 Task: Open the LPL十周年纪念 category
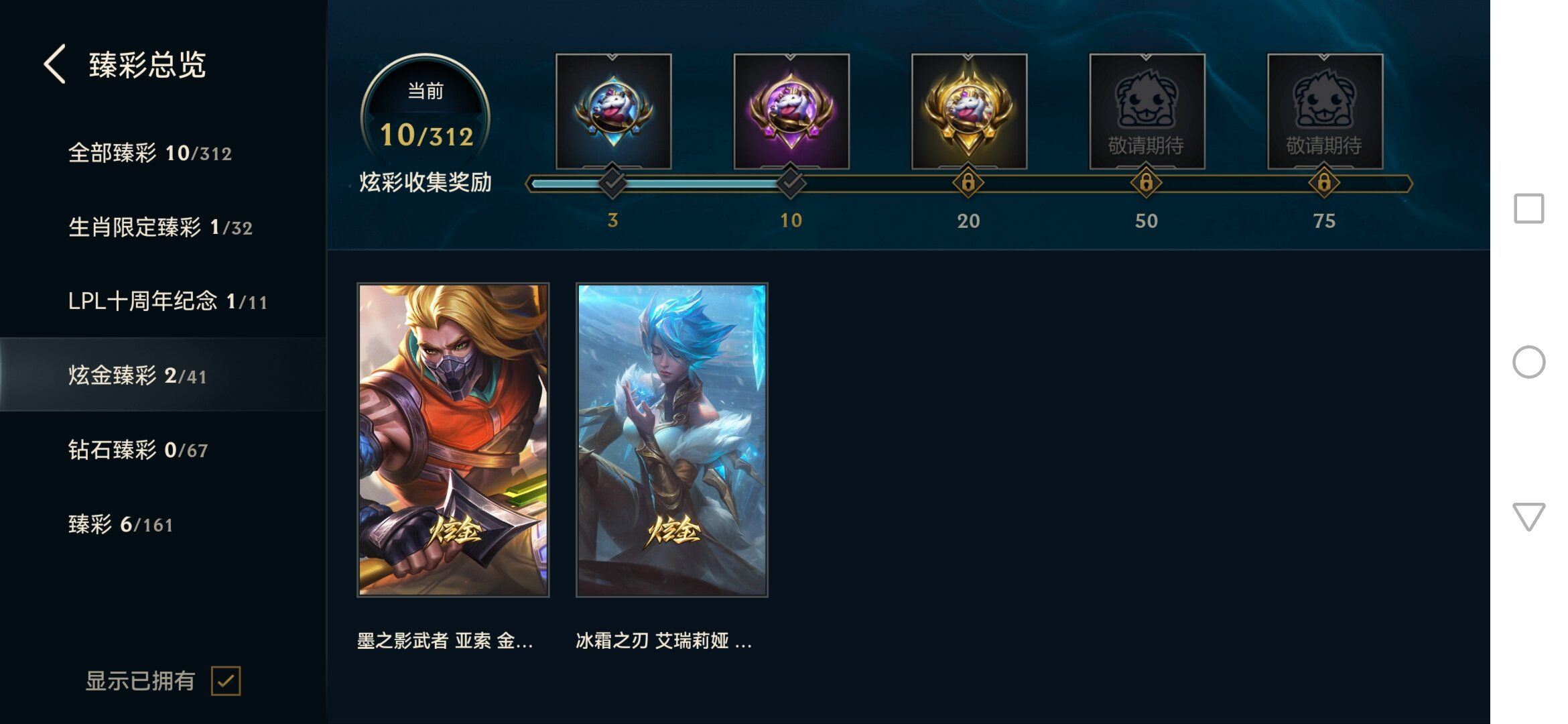click(168, 301)
